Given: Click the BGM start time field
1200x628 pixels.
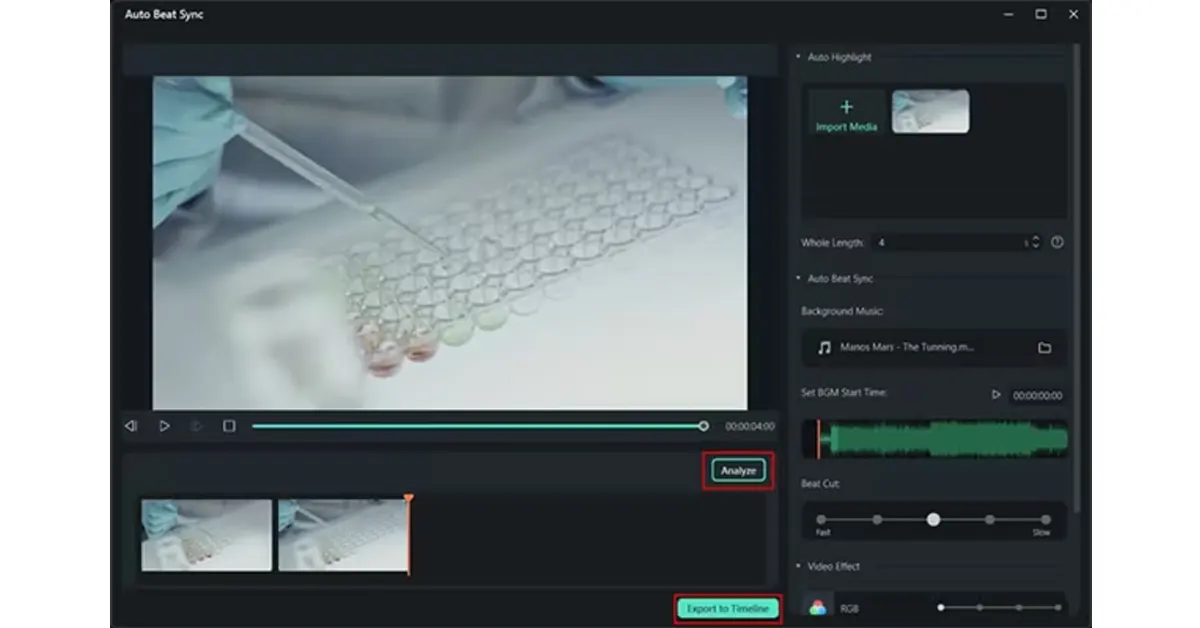Looking at the screenshot, I should tap(1037, 396).
